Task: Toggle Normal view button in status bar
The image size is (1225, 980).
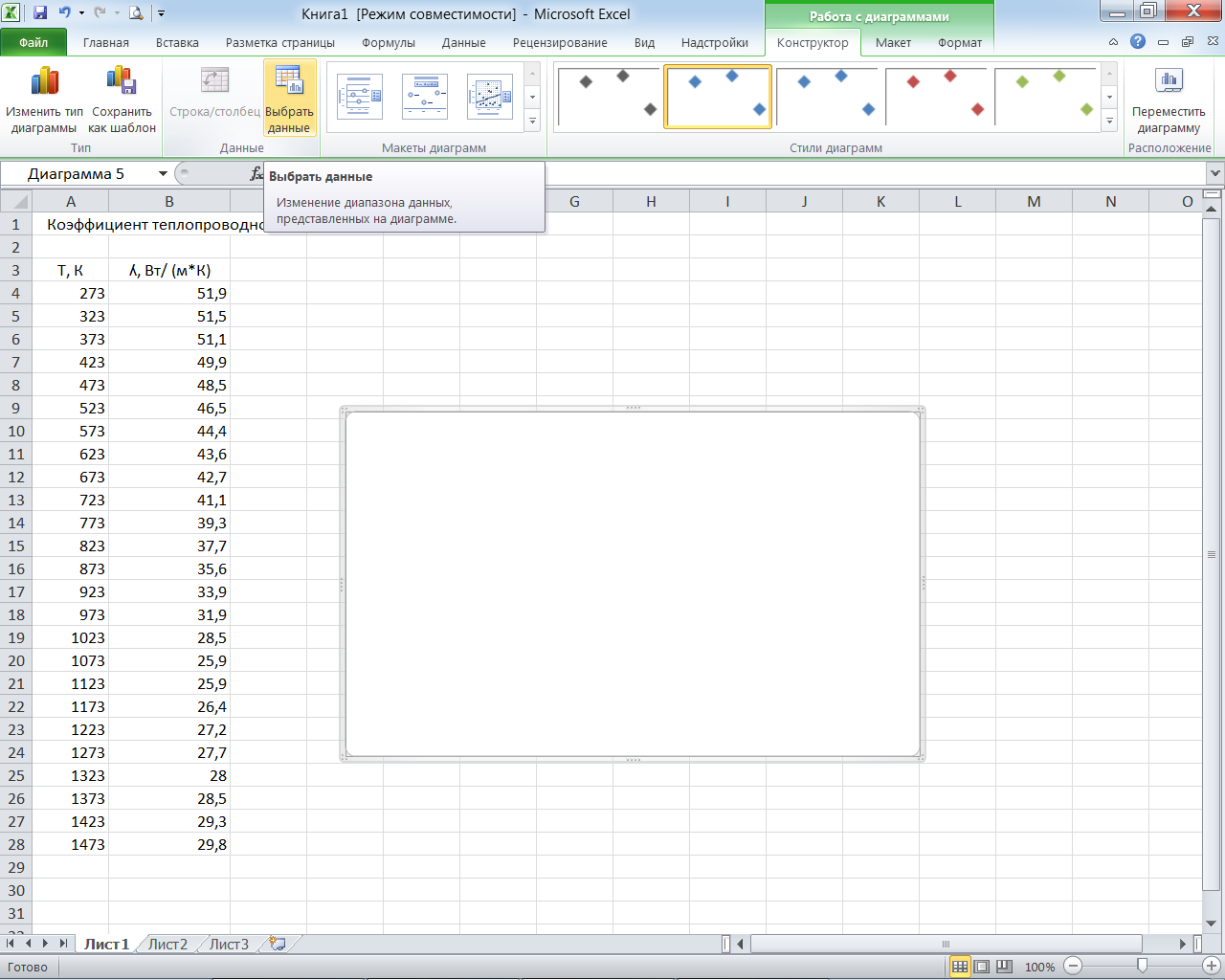Action: (x=960, y=967)
